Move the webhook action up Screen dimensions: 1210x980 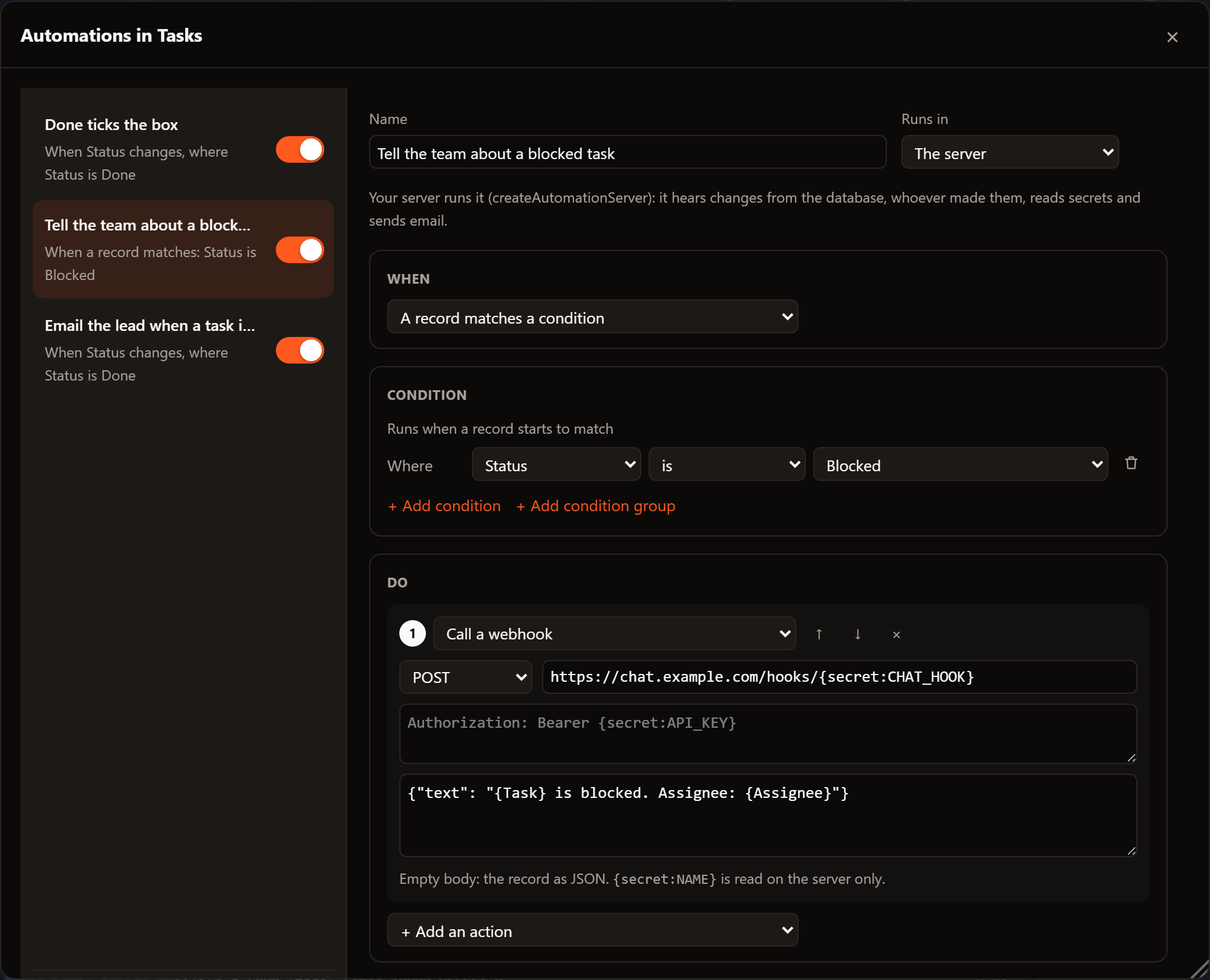click(x=819, y=634)
